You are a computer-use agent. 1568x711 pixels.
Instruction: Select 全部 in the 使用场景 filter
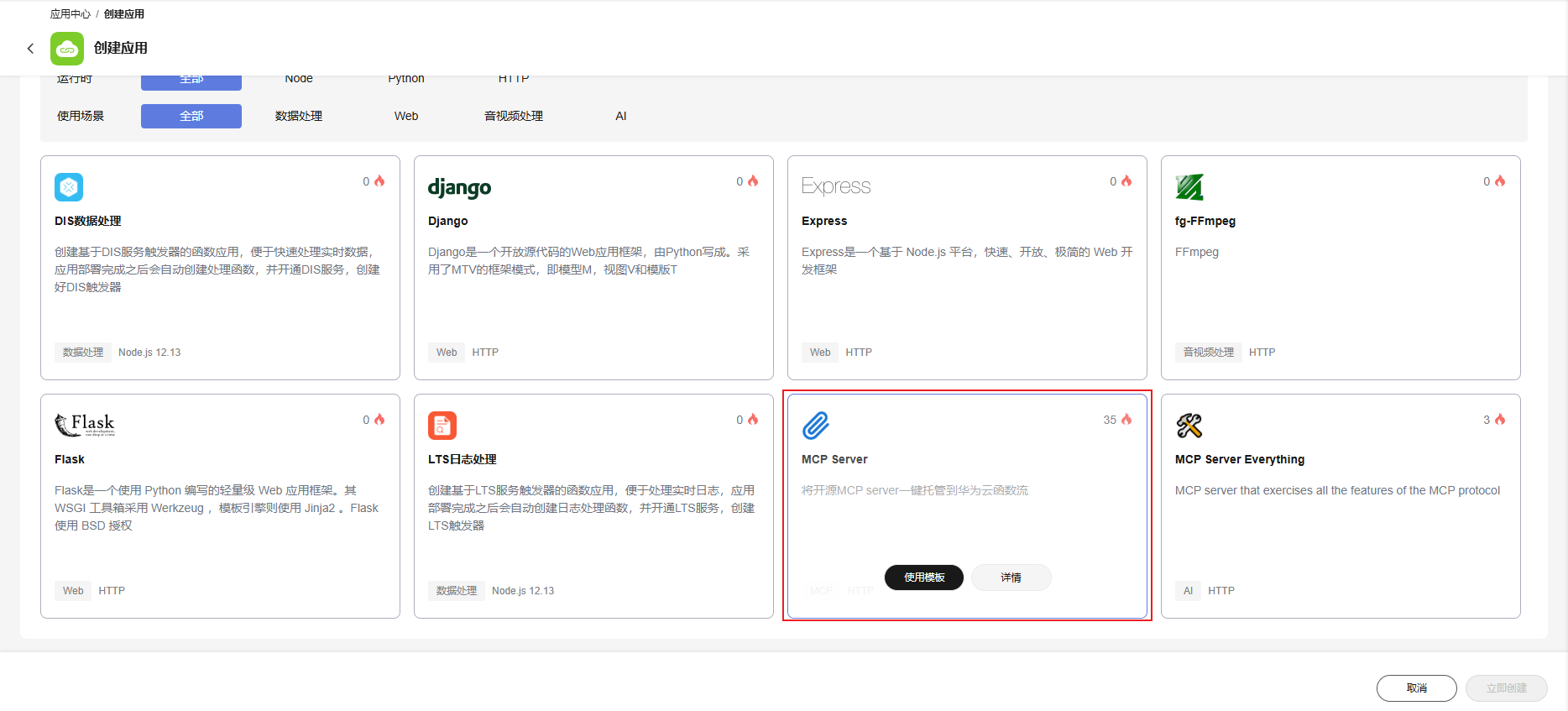191,116
